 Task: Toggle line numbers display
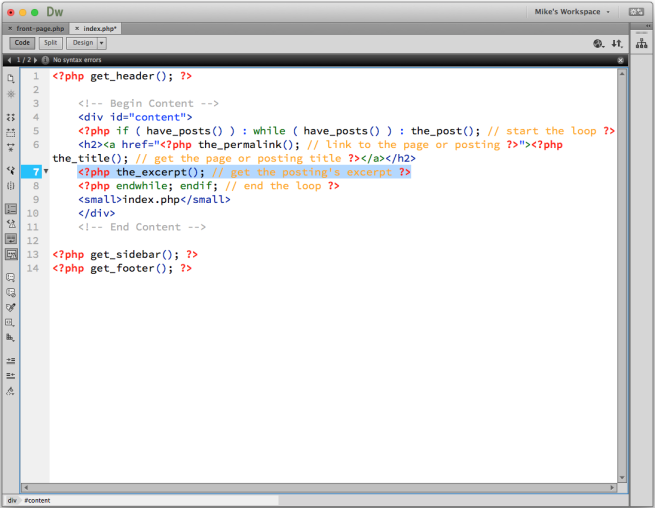[11, 208]
